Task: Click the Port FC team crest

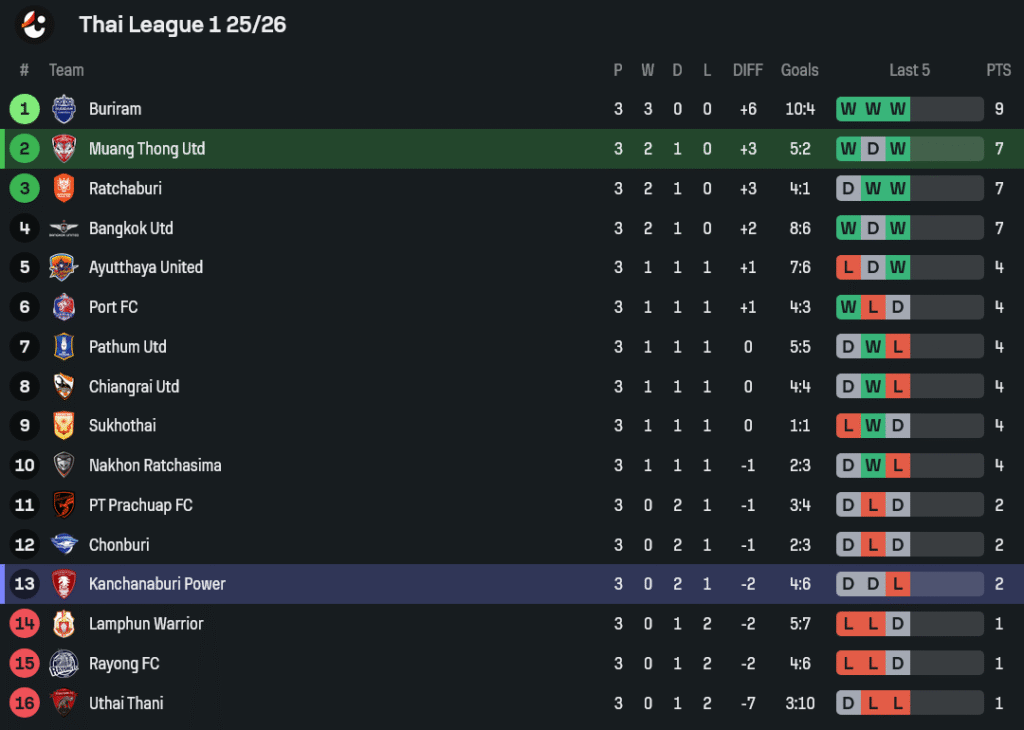Action: (64, 307)
